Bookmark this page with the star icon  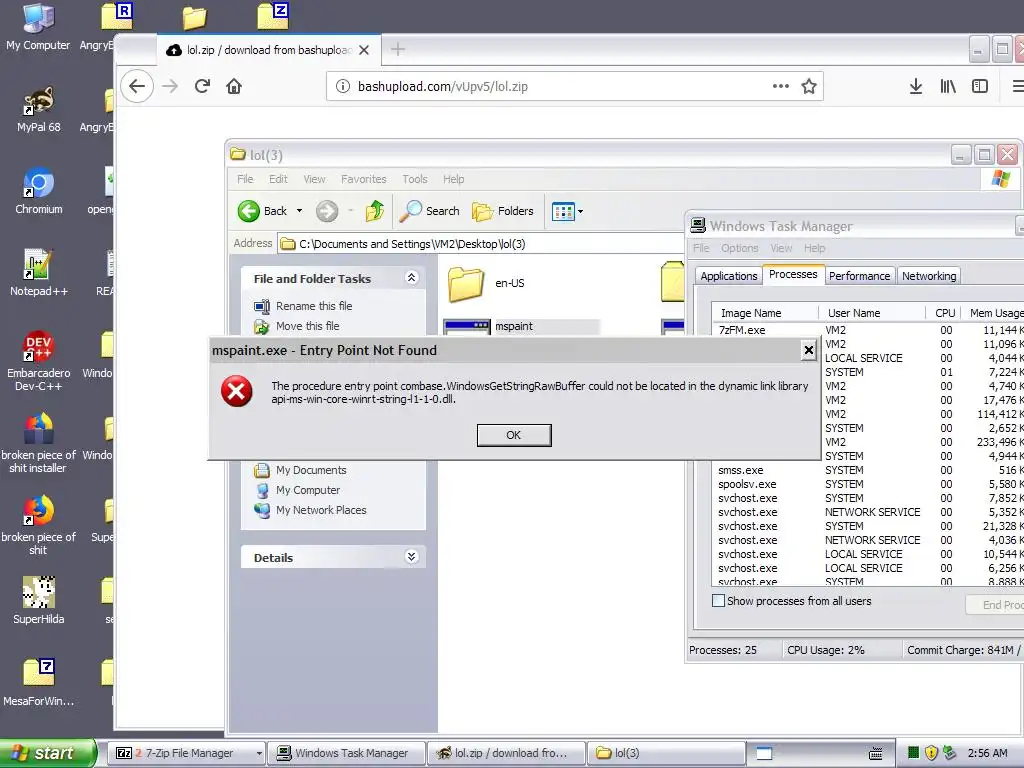[x=808, y=86]
